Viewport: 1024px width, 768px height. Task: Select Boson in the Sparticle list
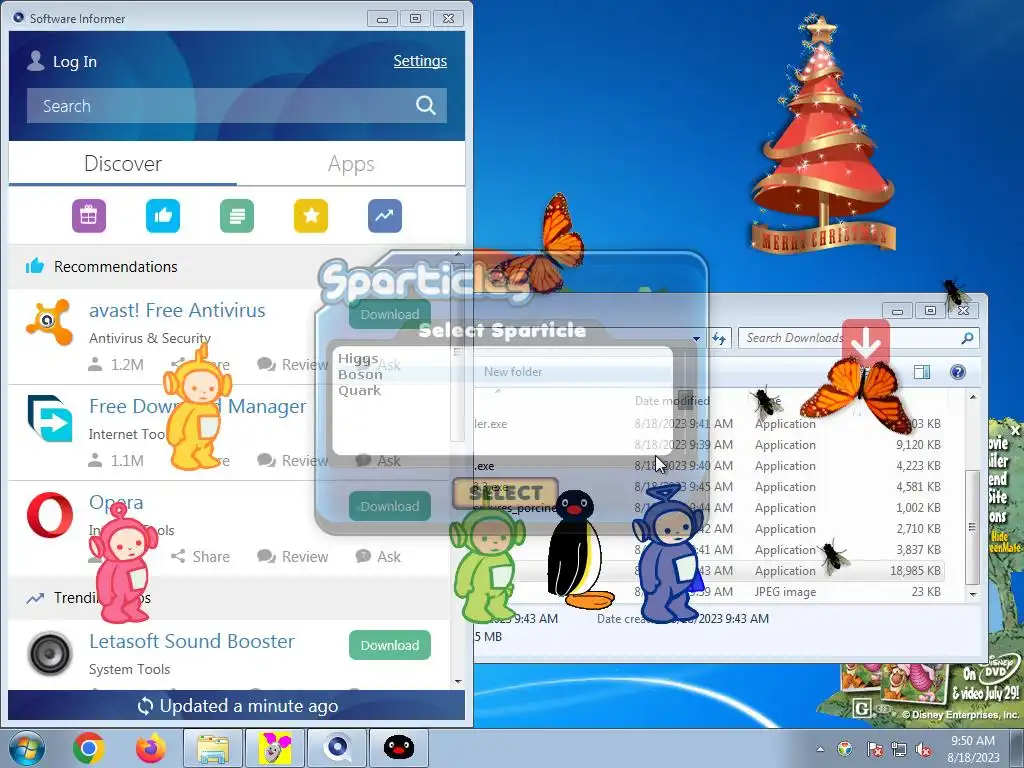360,375
